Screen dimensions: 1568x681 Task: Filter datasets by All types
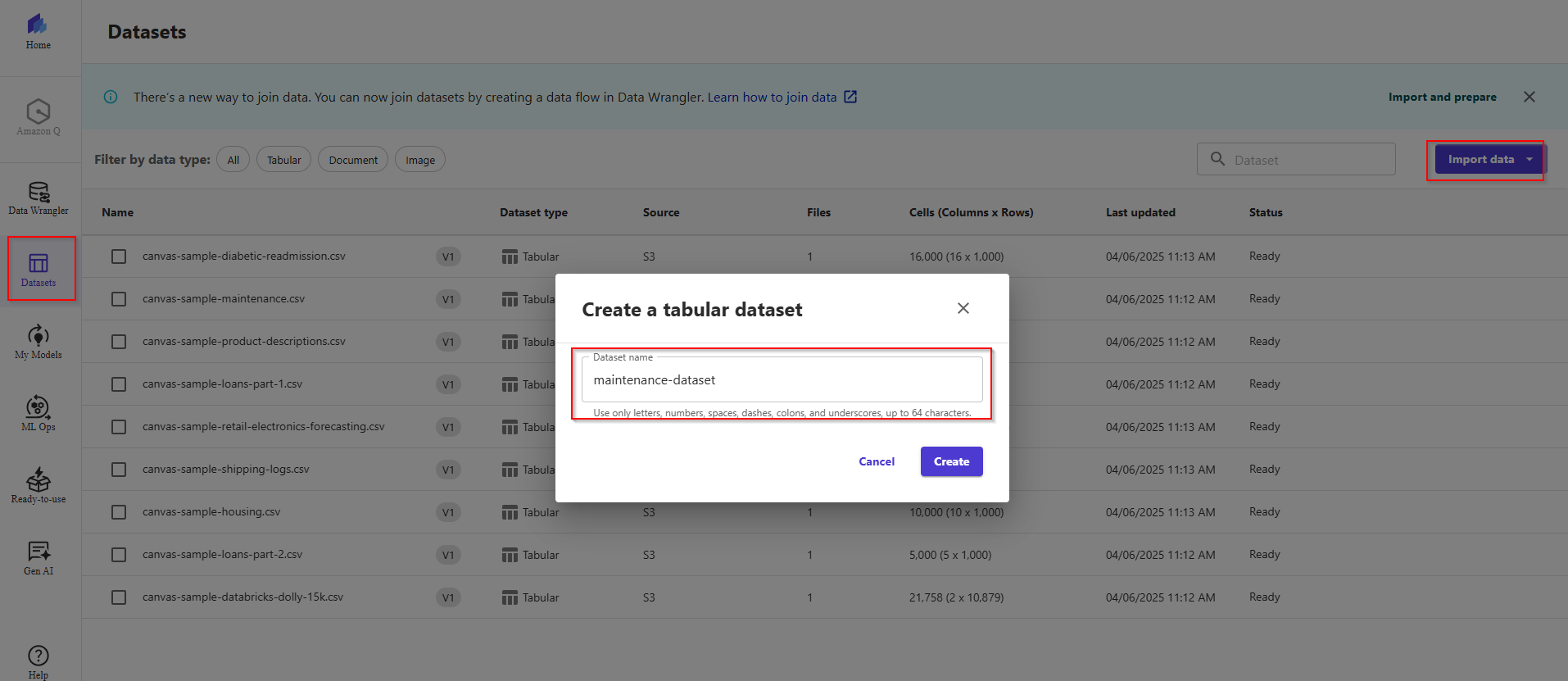click(x=233, y=160)
